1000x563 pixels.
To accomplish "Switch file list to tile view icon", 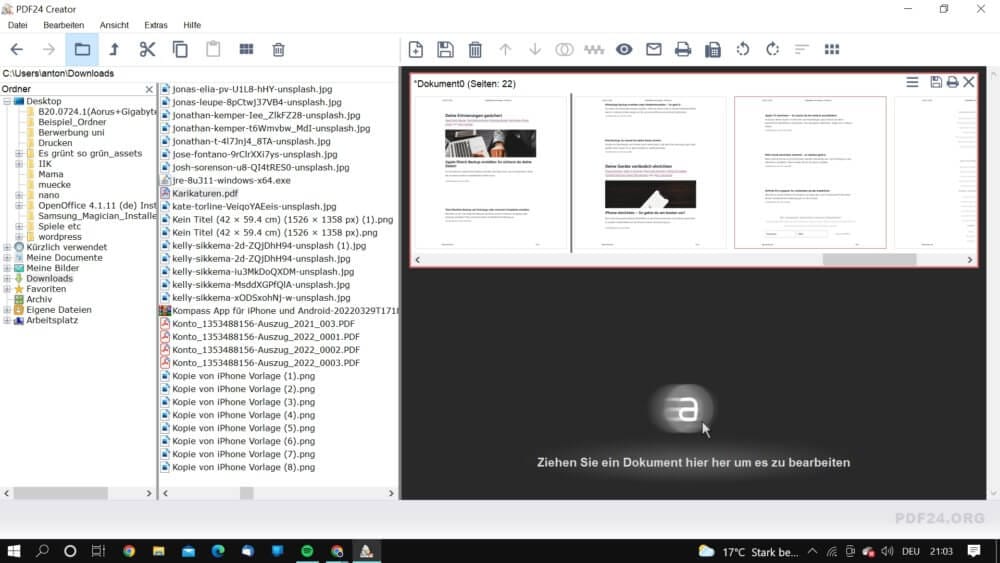I will [x=246, y=49].
